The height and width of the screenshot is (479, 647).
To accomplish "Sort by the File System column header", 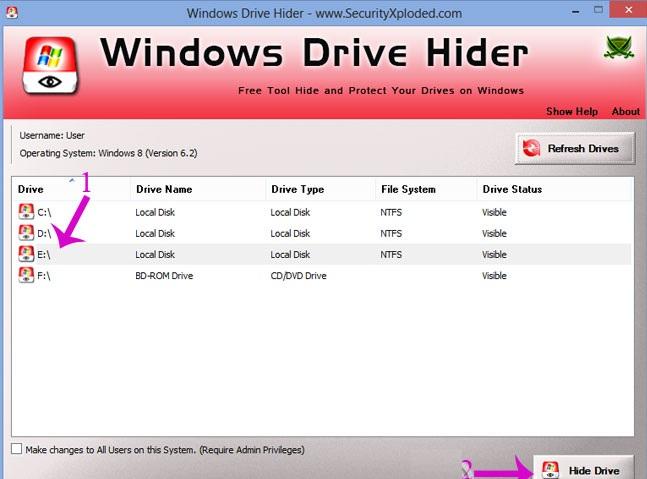I will click(x=426, y=189).
